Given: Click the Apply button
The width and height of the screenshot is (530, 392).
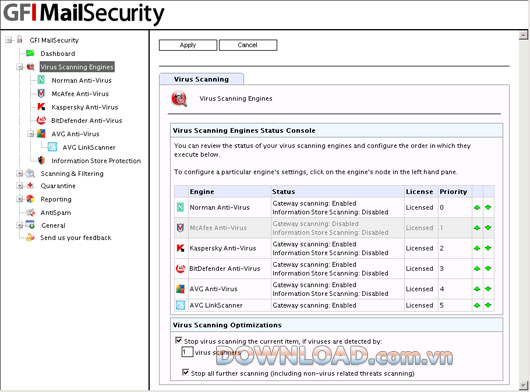Looking at the screenshot, I should (188, 45).
